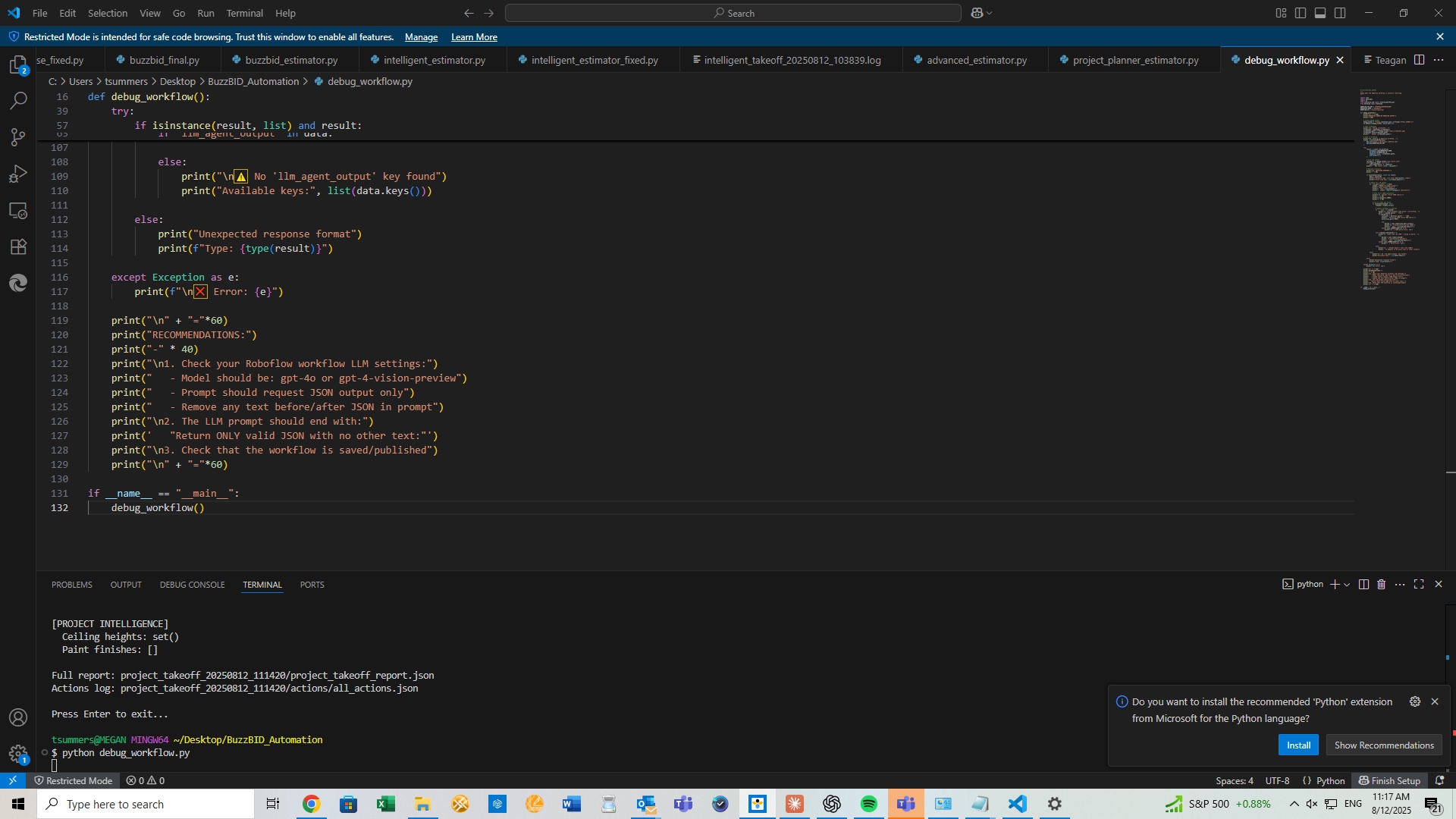The width and height of the screenshot is (1456, 819).
Task: Click the Show Recommendations button
Action: click(x=1384, y=745)
